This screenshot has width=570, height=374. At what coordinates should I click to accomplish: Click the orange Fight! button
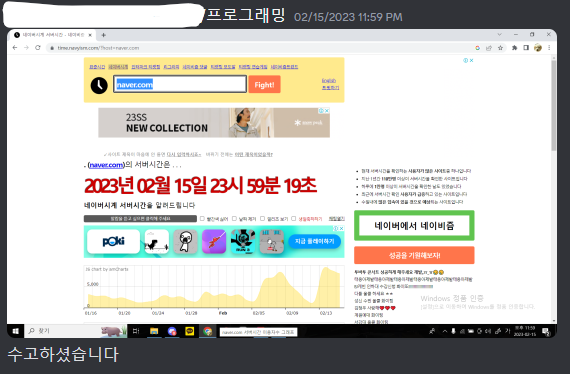click(x=264, y=84)
